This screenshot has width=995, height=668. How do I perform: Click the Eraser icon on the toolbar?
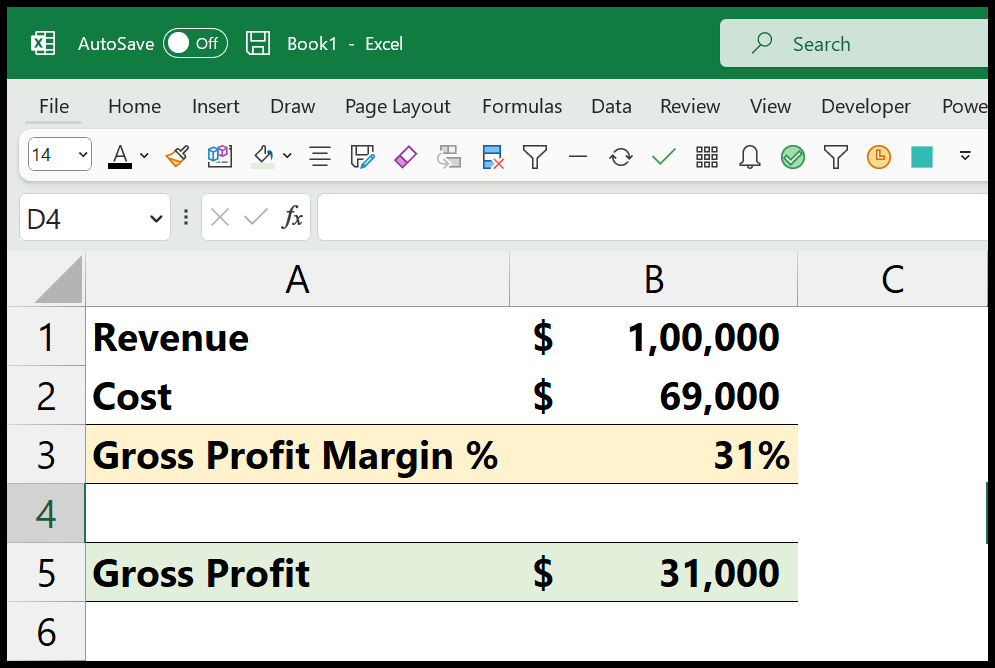click(x=405, y=156)
